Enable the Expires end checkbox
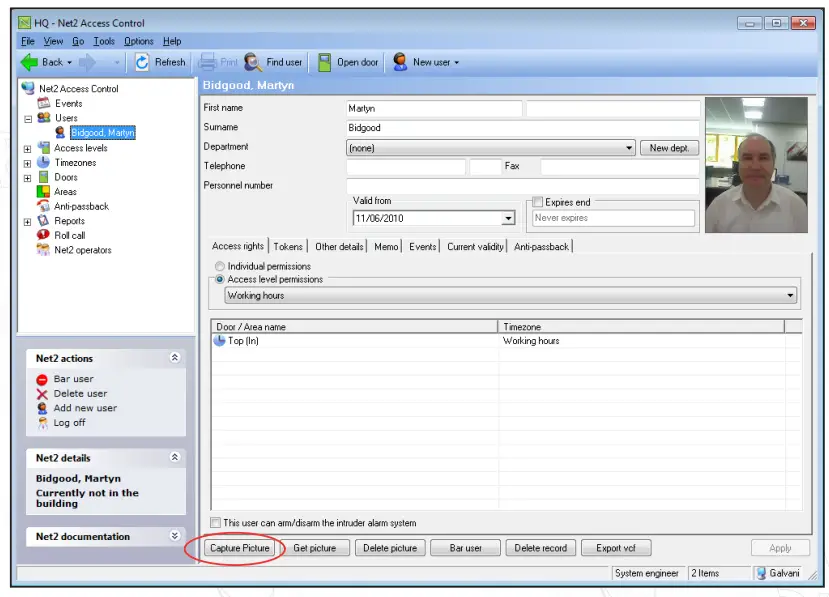The height and width of the screenshot is (597, 829). (x=537, y=201)
